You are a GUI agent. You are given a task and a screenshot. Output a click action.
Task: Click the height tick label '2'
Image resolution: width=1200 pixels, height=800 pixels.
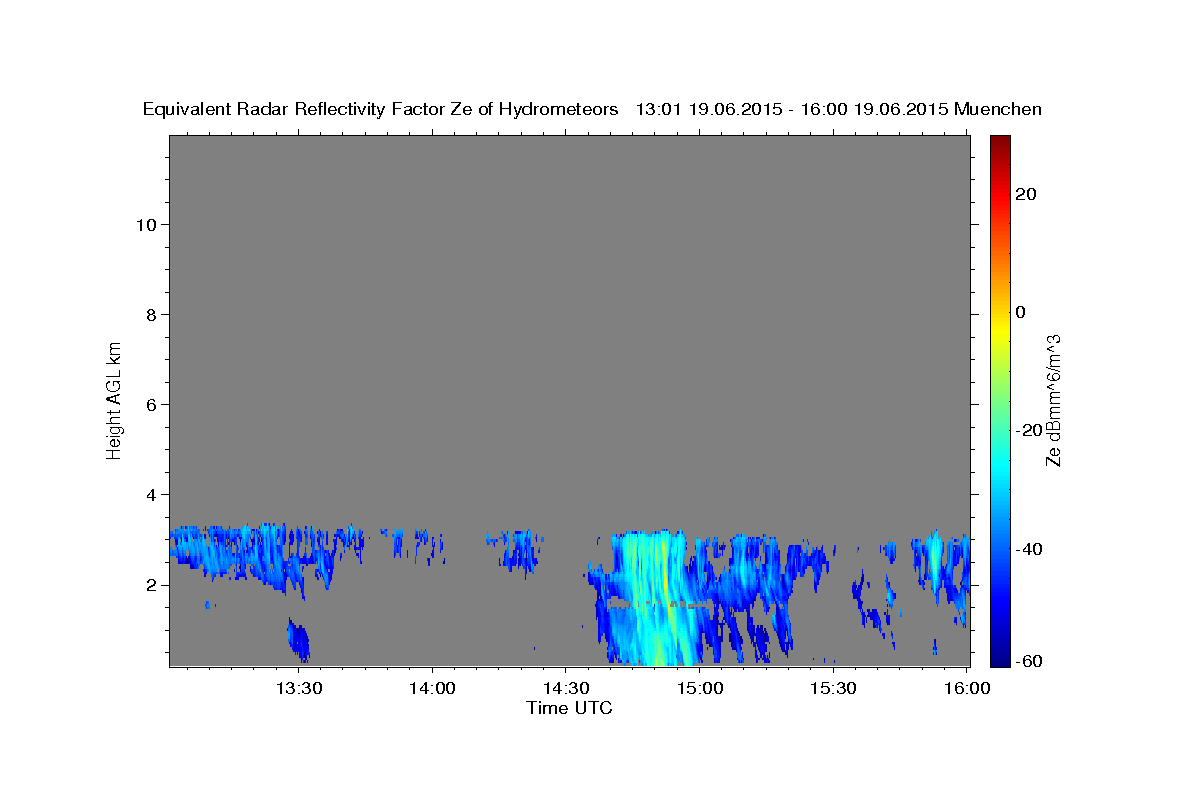pyautogui.click(x=152, y=584)
